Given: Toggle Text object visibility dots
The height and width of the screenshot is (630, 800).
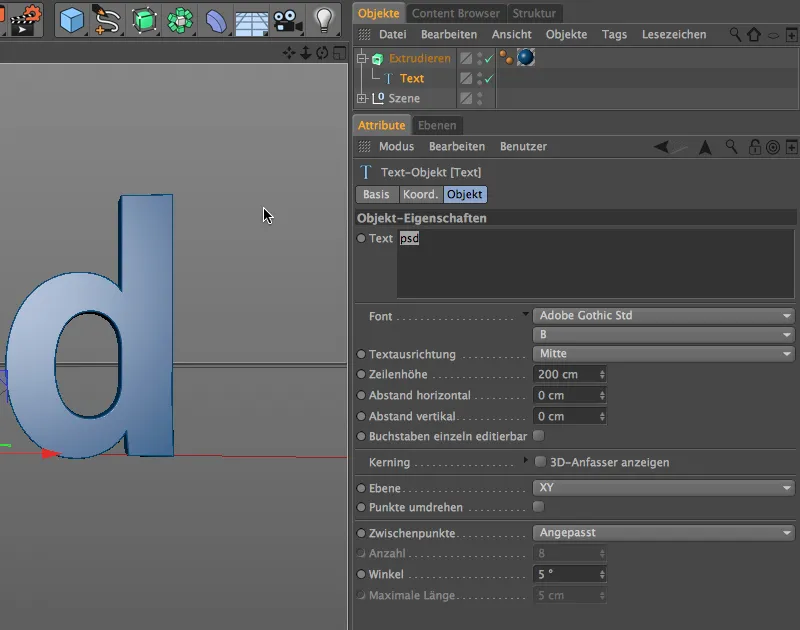Looking at the screenshot, I should 480,78.
